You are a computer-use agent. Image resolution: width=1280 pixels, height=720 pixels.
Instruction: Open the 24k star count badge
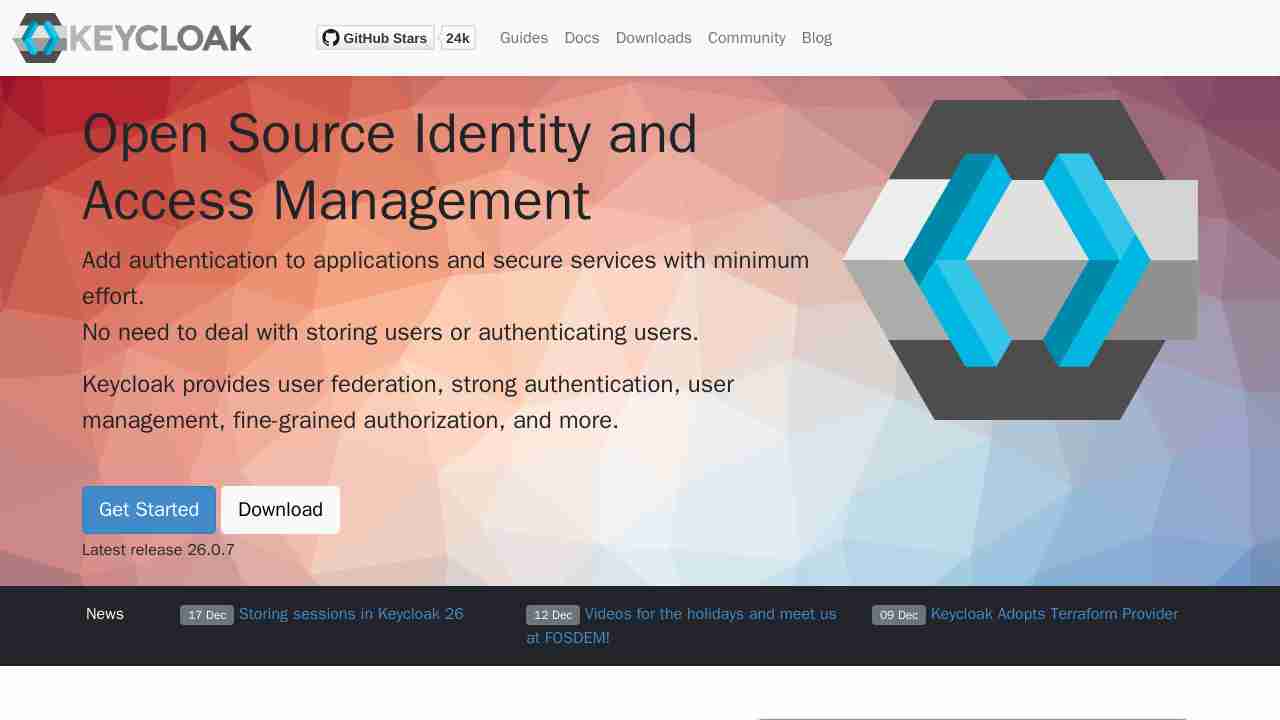458,38
